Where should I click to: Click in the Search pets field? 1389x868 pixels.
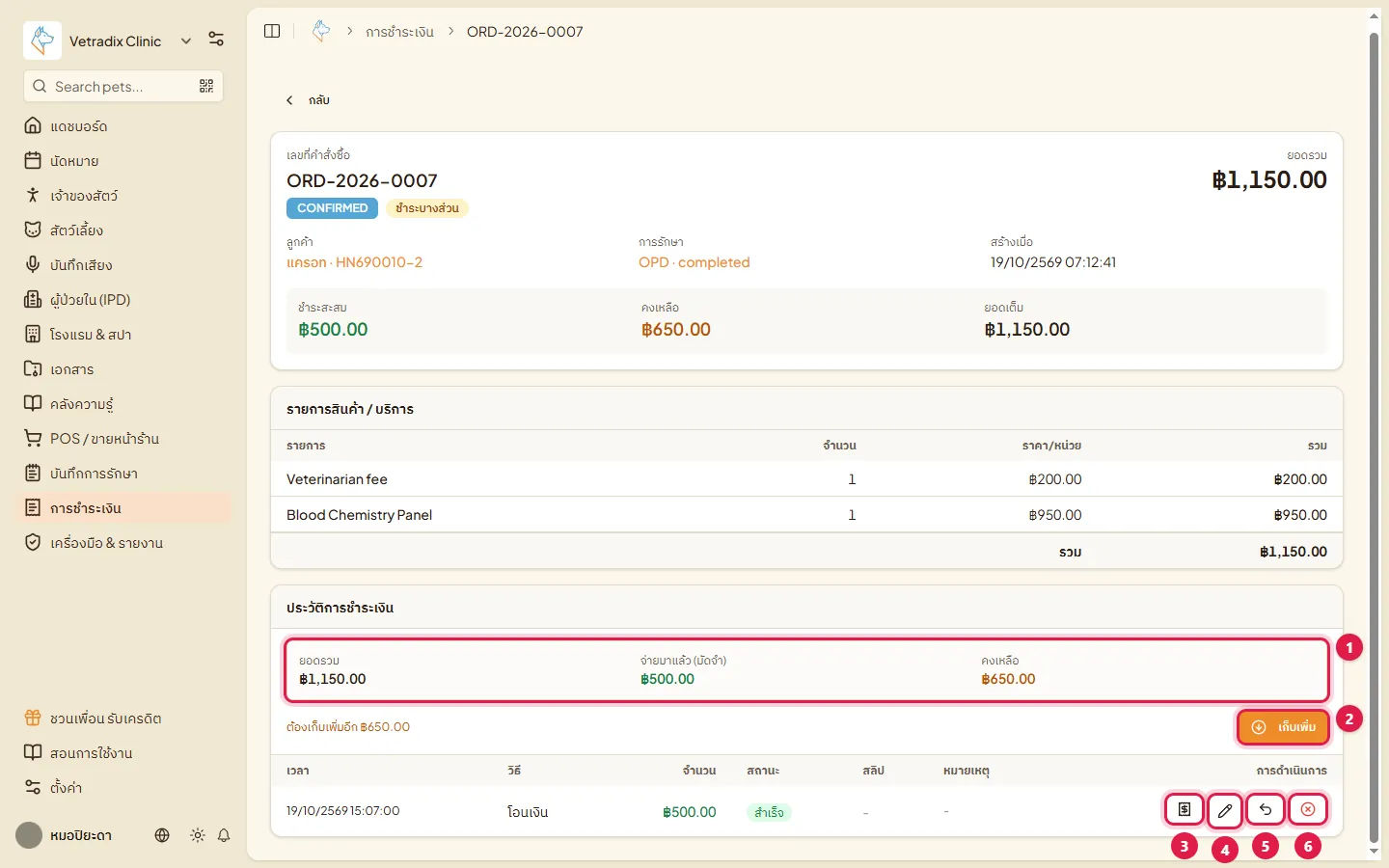pos(123,86)
